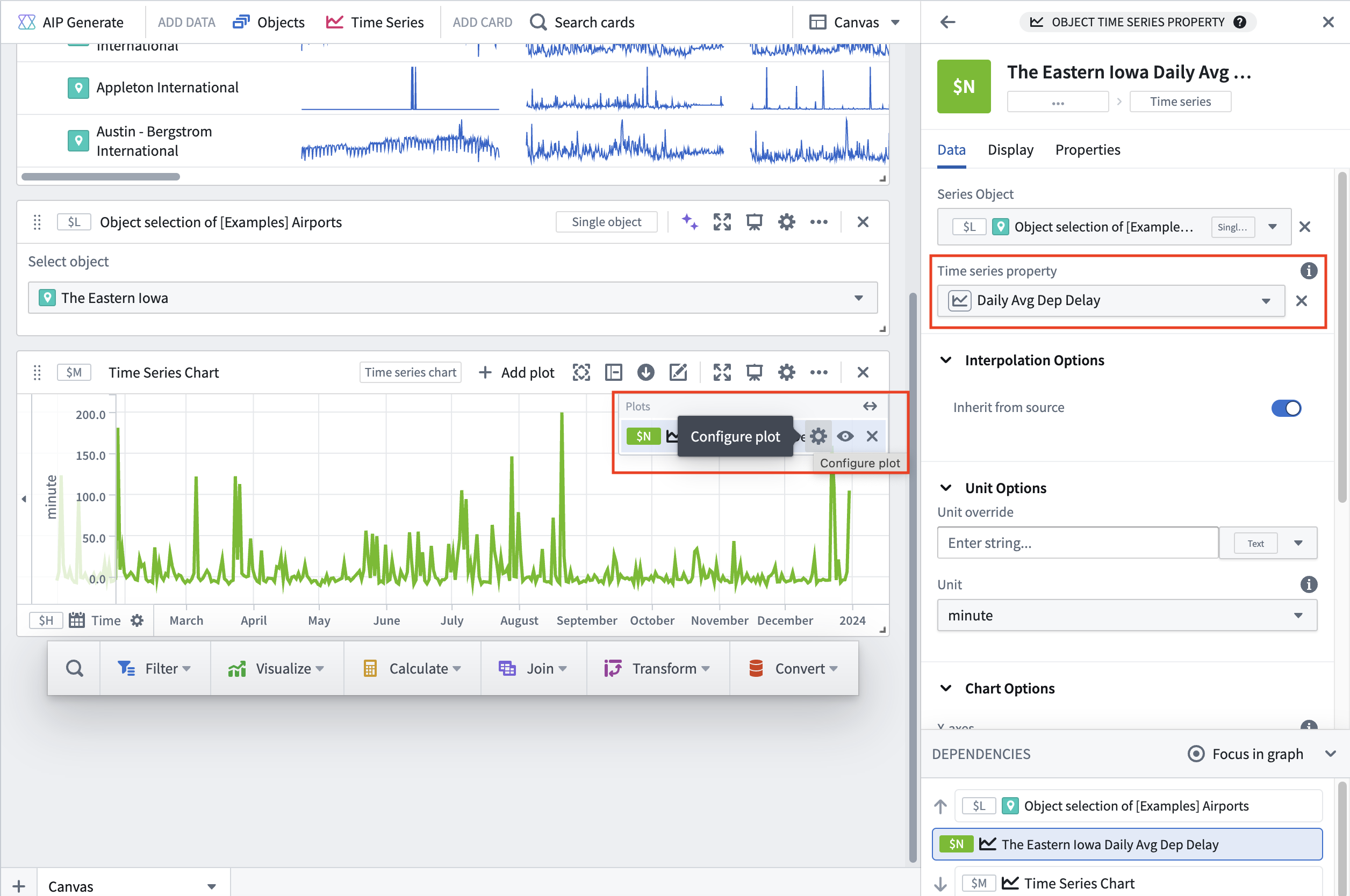1350x896 pixels.
Task: Click the $N green color badge in header
Action: tap(964, 86)
